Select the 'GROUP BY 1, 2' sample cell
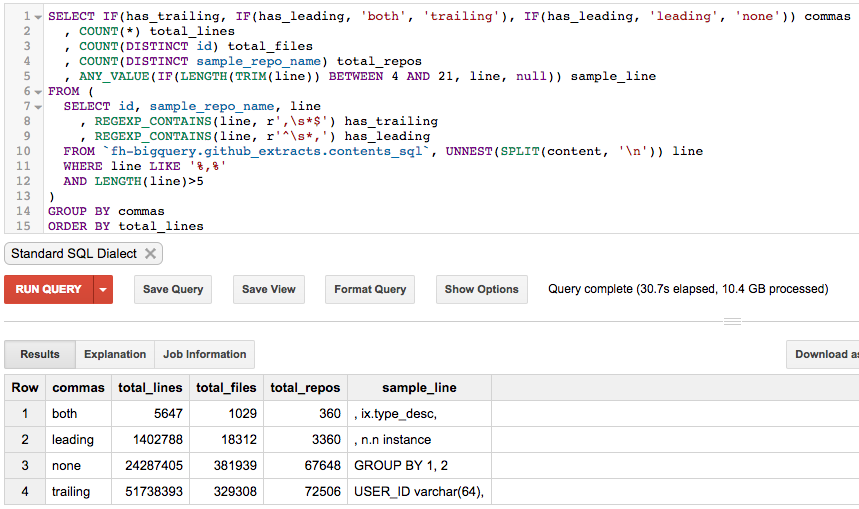The height and width of the screenshot is (509, 859). (x=401, y=465)
